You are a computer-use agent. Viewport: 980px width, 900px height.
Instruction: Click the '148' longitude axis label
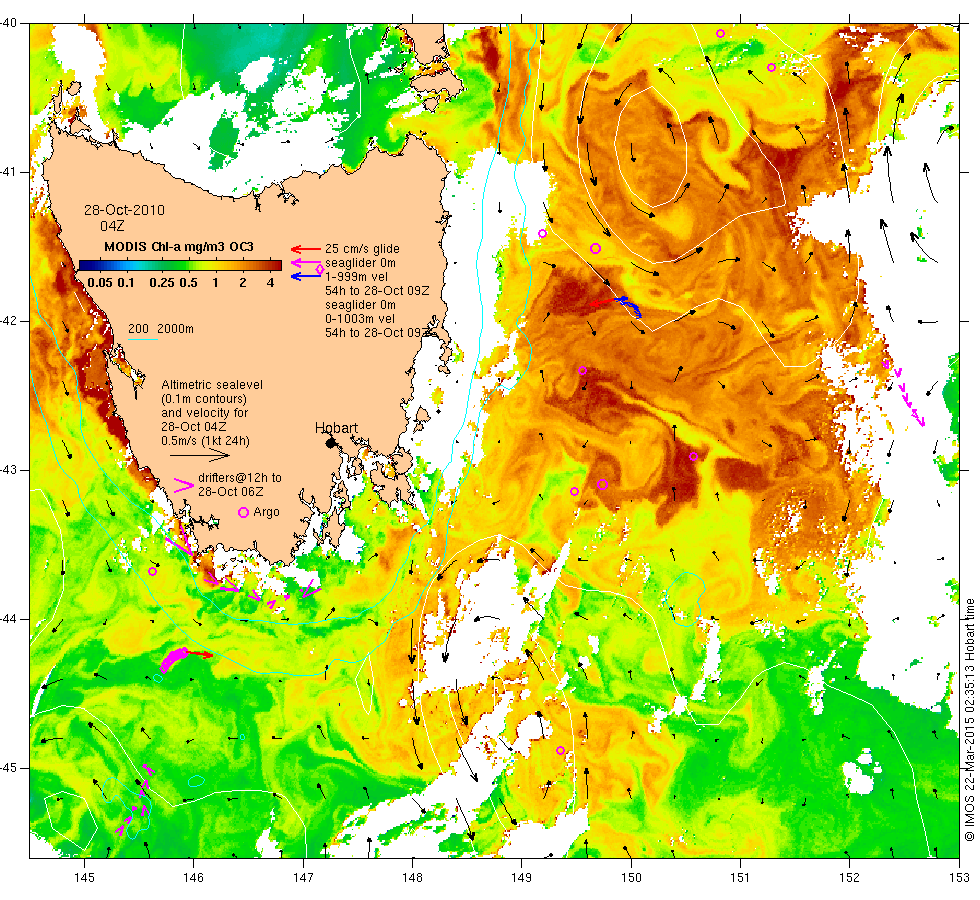coord(412,878)
